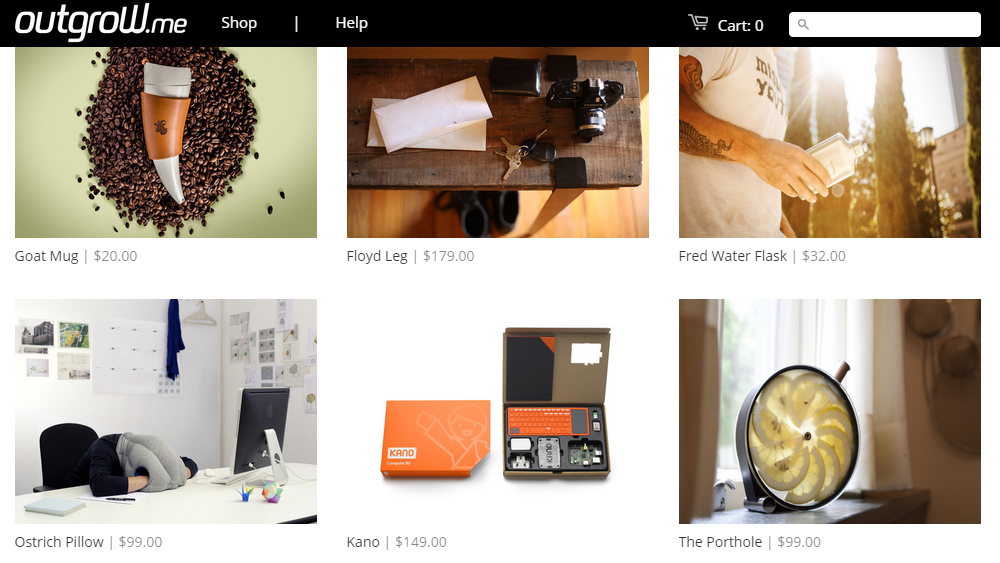
Task: Open the Ostrich Pillow product image
Action: click(166, 411)
